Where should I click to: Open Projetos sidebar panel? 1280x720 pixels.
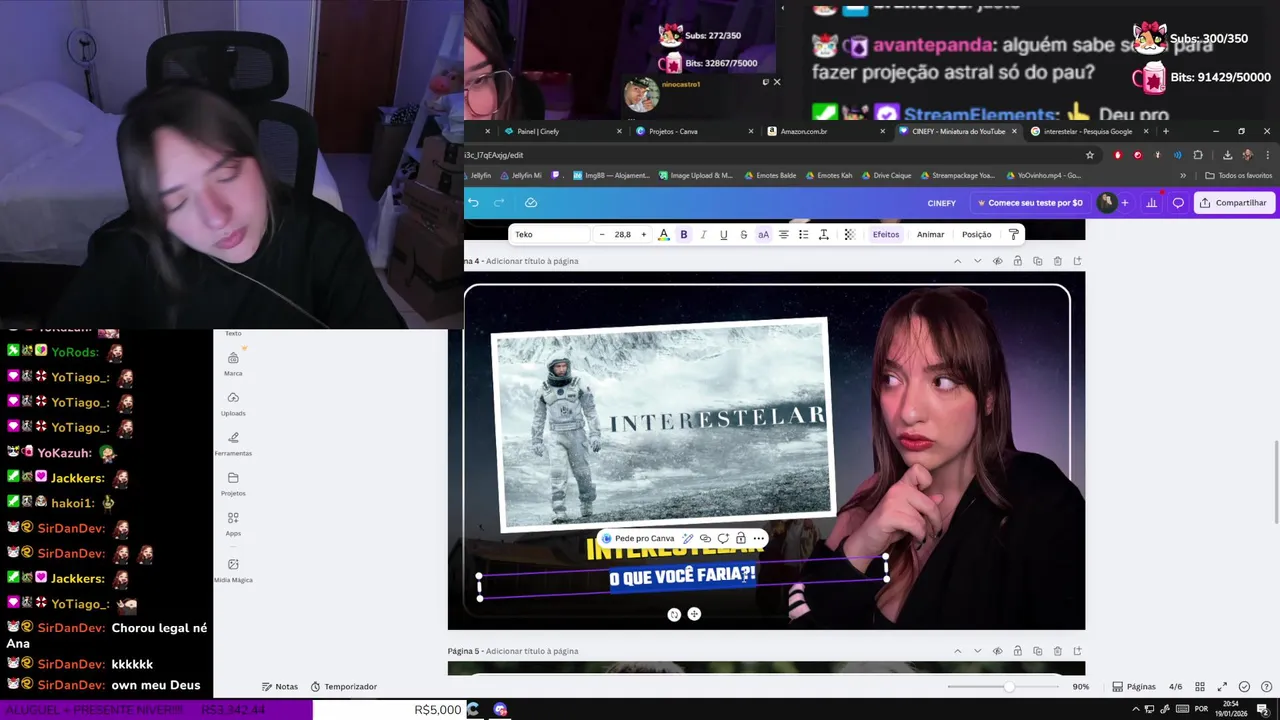click(233, 484)
